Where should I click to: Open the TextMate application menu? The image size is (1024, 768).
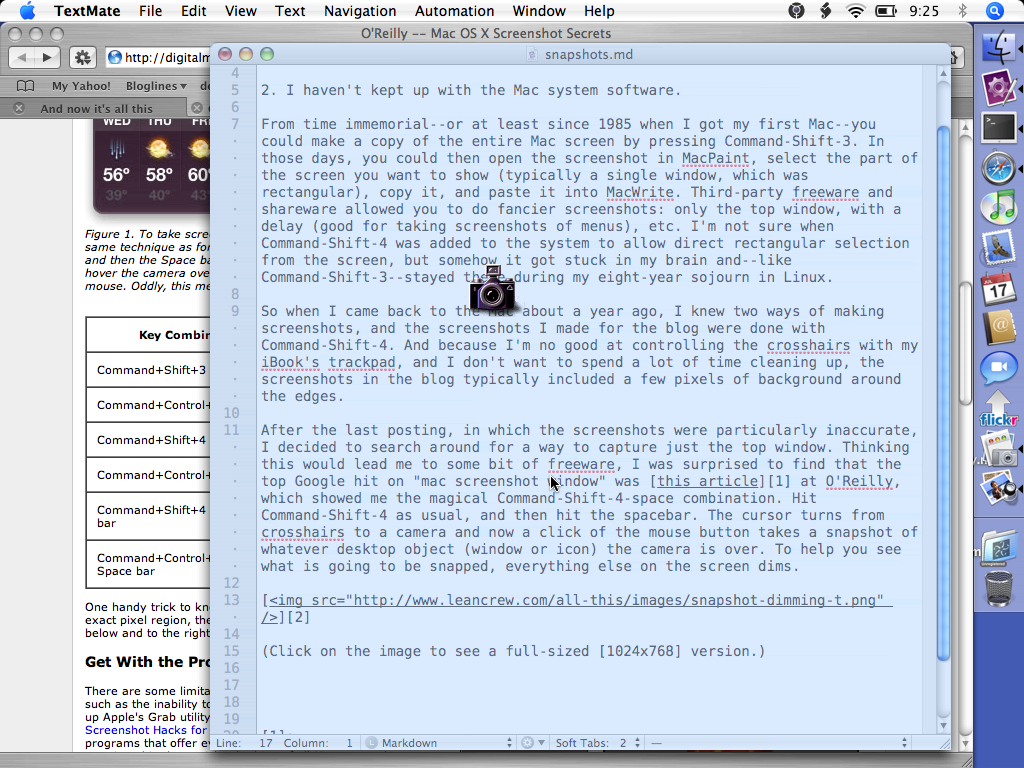point(87,11)
